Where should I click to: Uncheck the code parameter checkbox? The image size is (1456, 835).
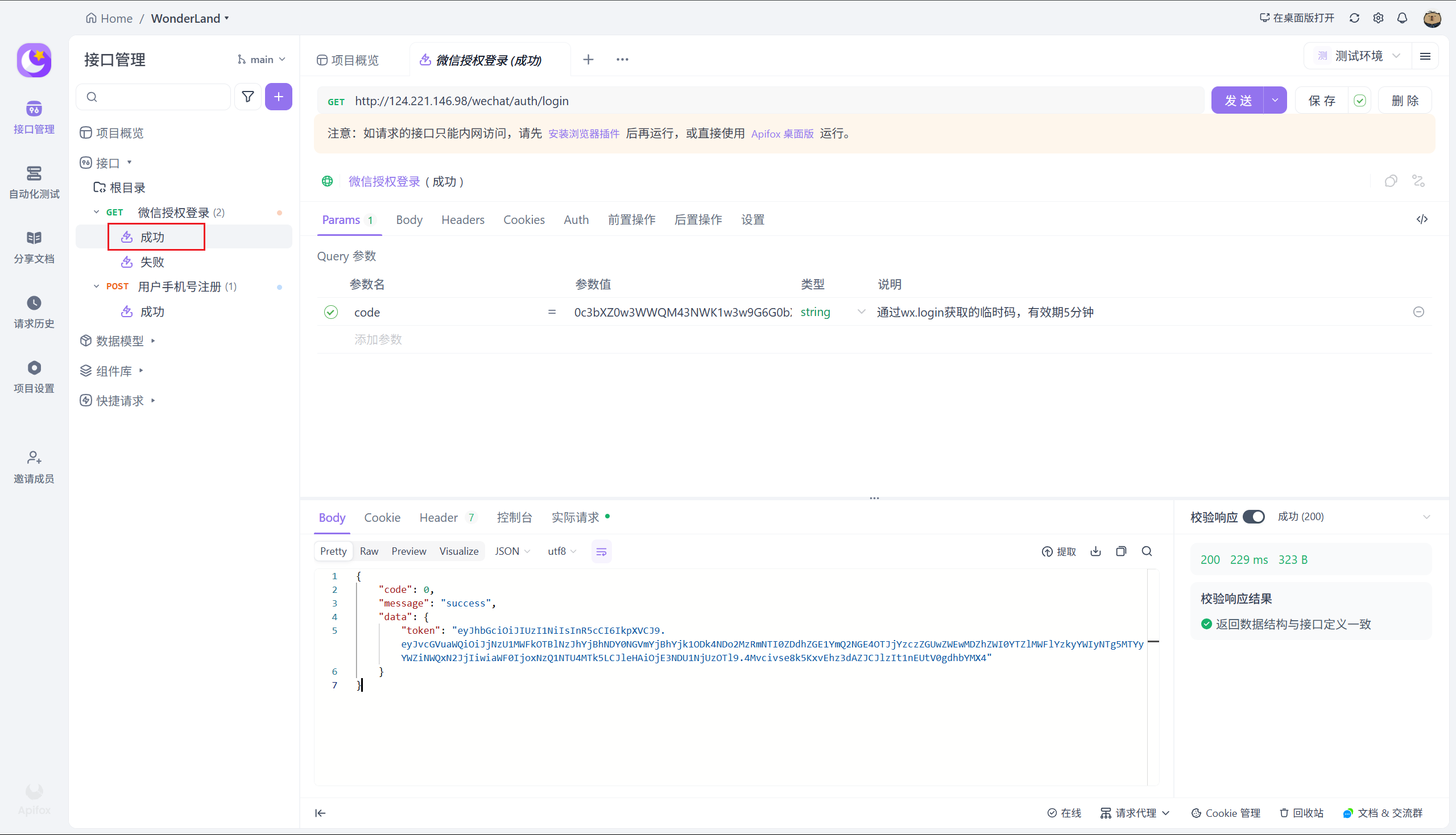click(x=331, y=312)
